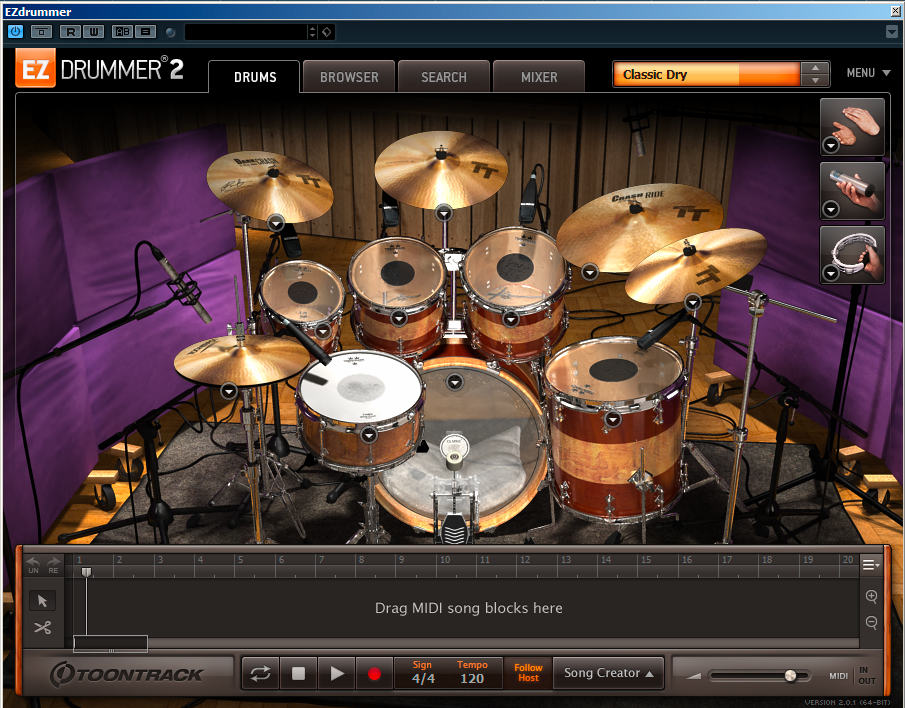Open the MIXER tab
This screenshot has width=905, height=708.
point(539,77)
